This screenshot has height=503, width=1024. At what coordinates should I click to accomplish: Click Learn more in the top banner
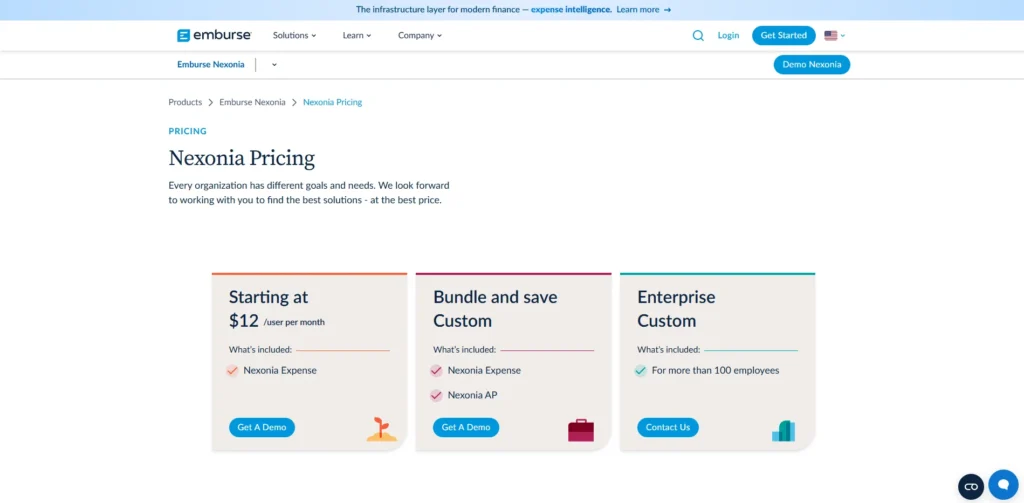637,10
